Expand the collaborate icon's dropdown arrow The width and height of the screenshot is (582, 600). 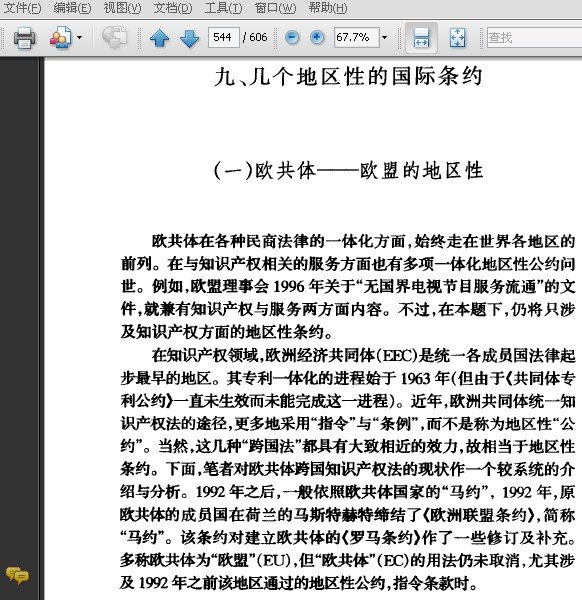tap(80, 38)
